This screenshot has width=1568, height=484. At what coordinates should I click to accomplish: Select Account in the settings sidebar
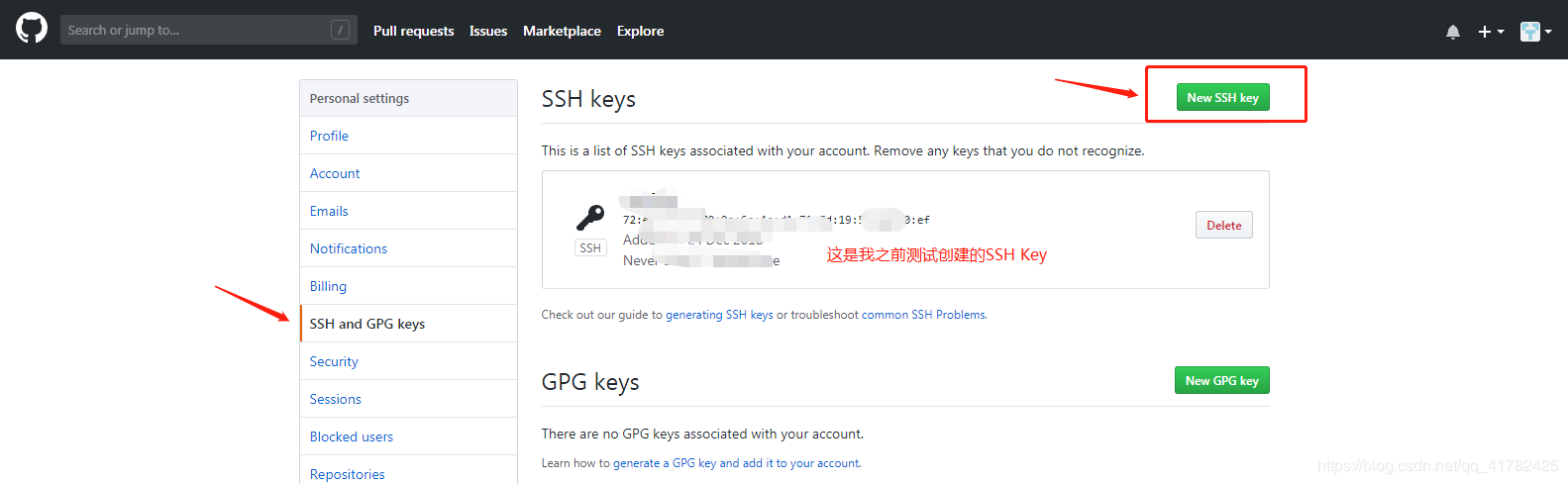click(335, 173)
